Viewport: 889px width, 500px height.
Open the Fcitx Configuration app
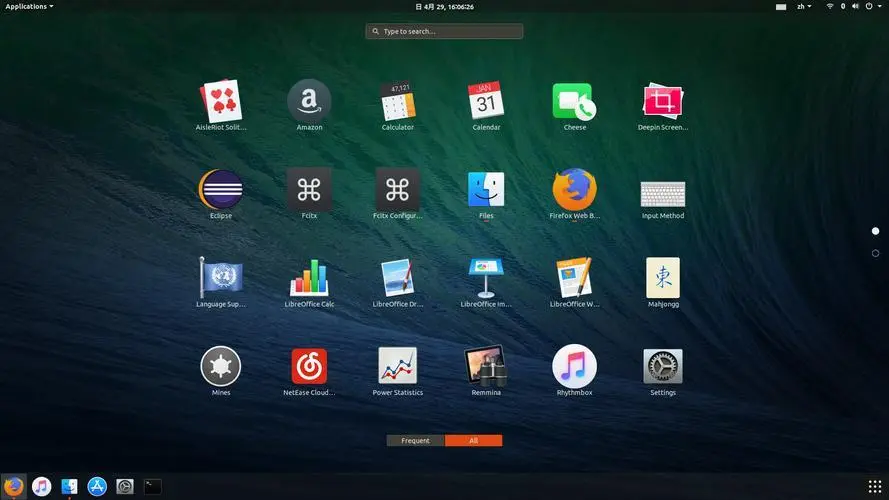(397, 189)
